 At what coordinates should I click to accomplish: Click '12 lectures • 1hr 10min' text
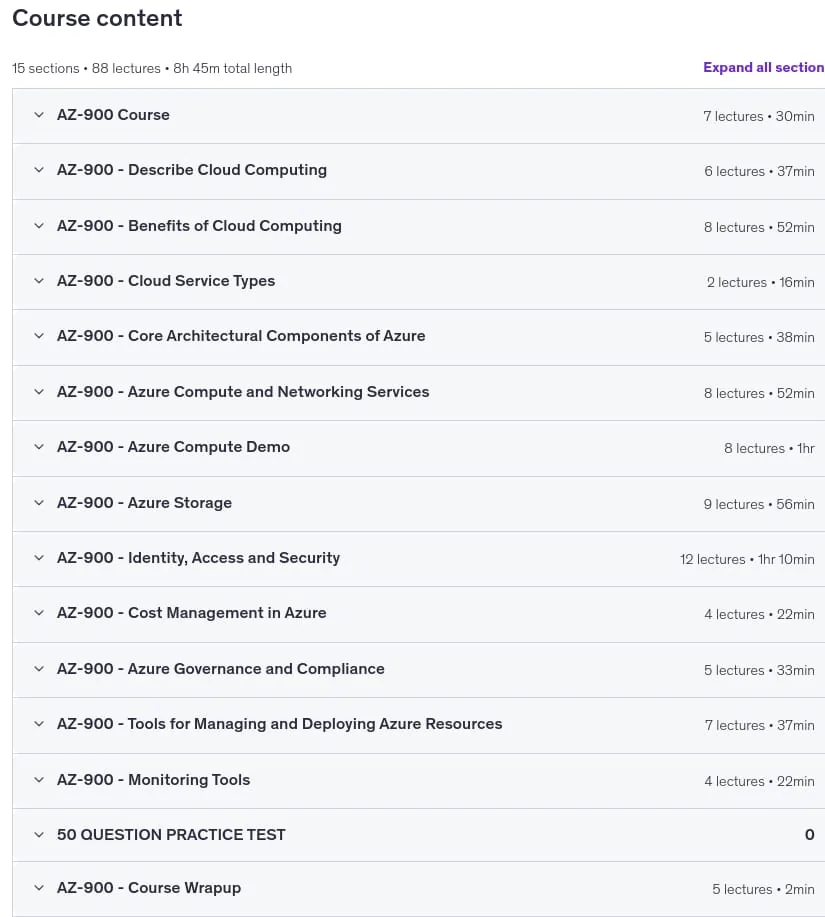747,560
